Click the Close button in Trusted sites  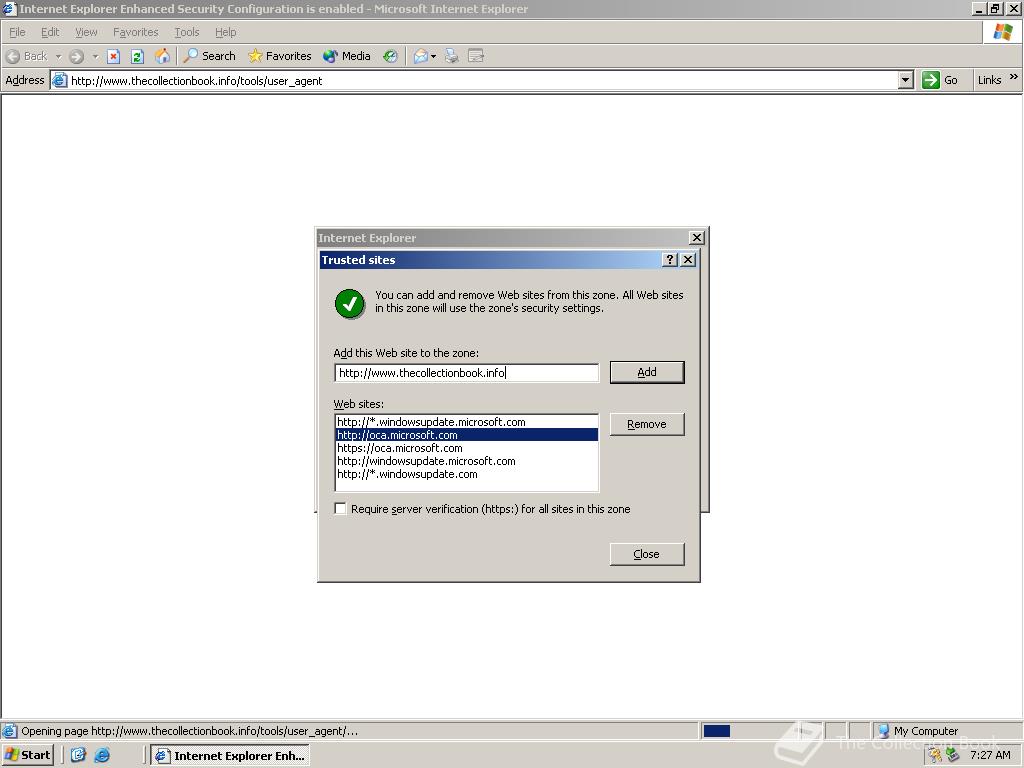[647, 554]
